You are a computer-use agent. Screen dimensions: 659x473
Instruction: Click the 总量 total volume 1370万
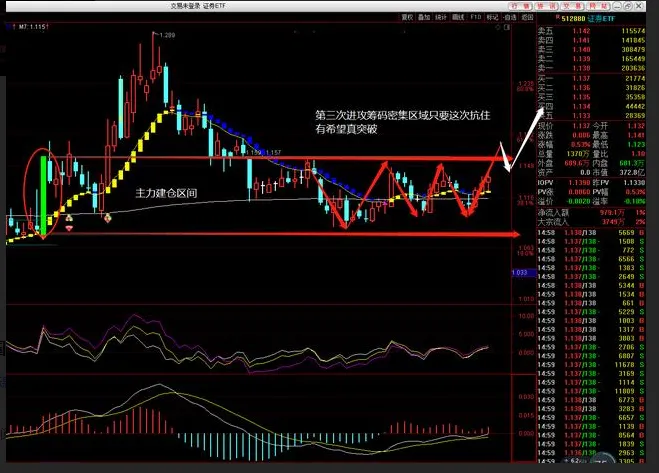click(577, 153)
